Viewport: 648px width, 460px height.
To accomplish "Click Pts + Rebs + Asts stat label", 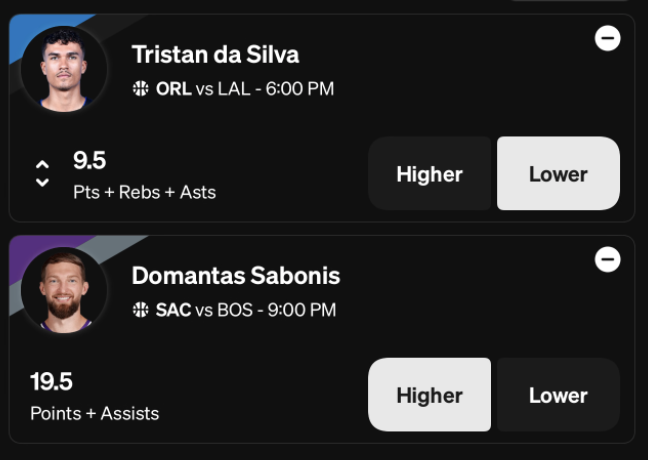I will 145,192.
